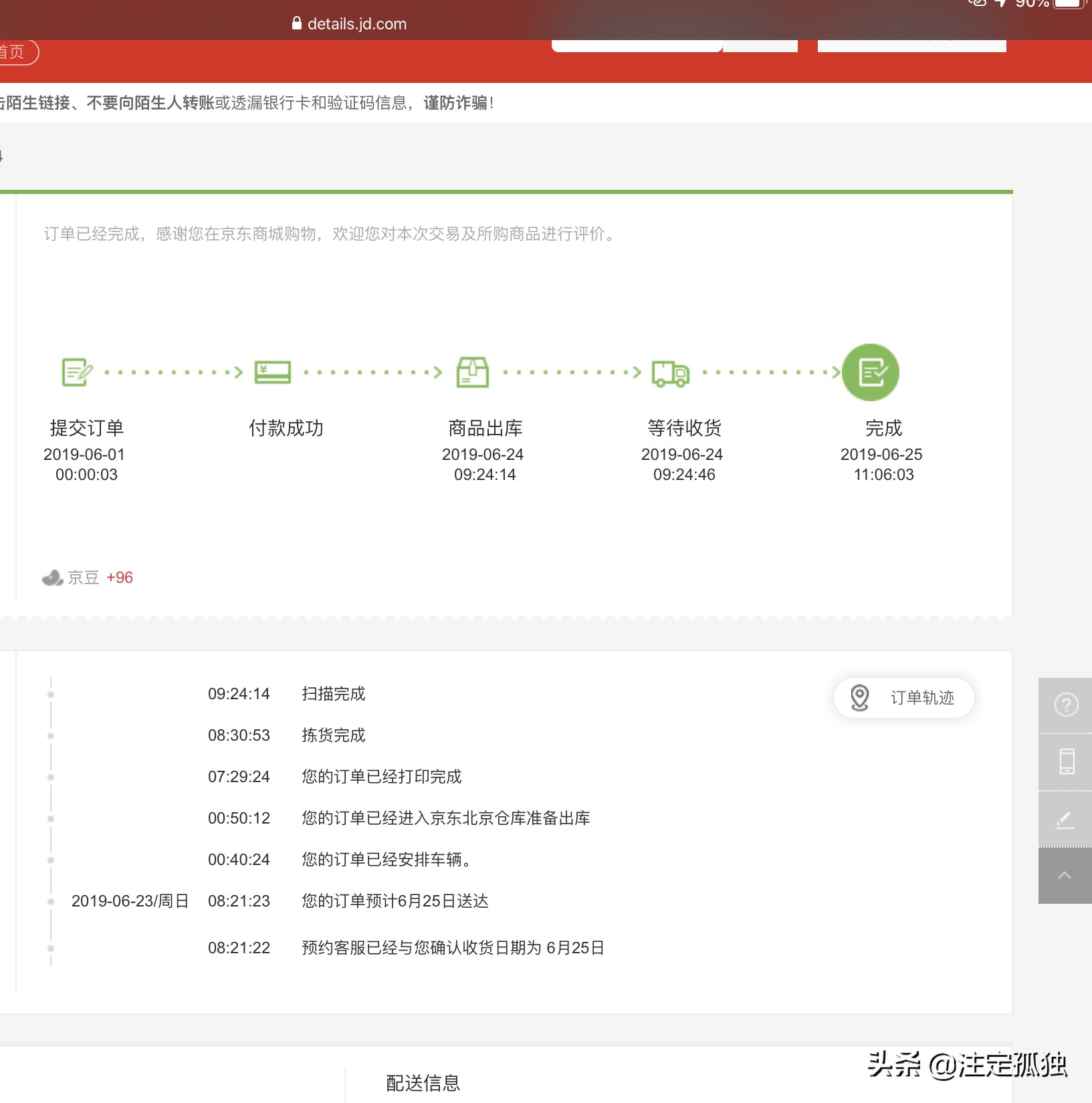This screenshot has width=1092, height=1103.
Task: Expand the 08:21:23 delivery estimate entry
Action: pyautogui.click(x=239, y=900)
